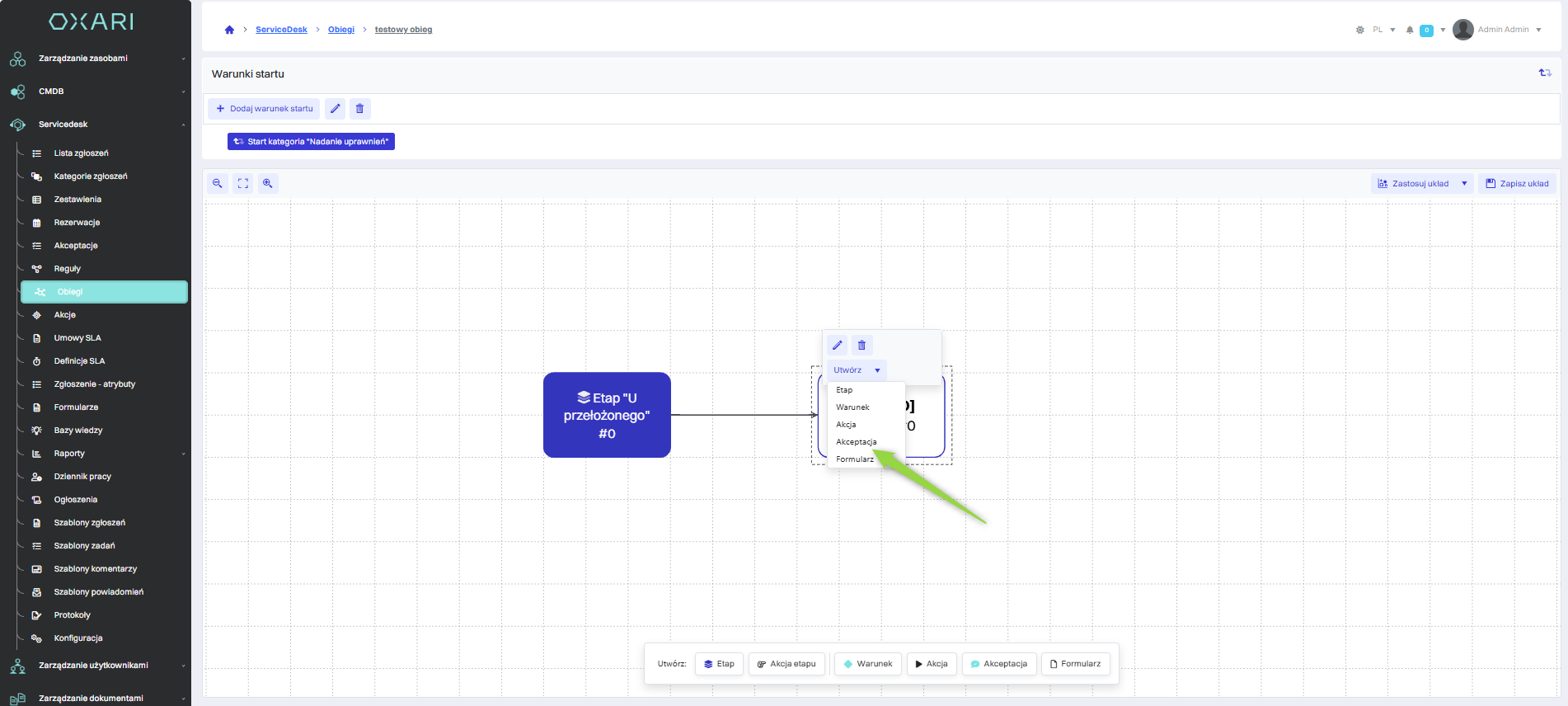Click the swap icon in Warunki startu header
Screen dimensions: 1568x706
[1545, 73]
